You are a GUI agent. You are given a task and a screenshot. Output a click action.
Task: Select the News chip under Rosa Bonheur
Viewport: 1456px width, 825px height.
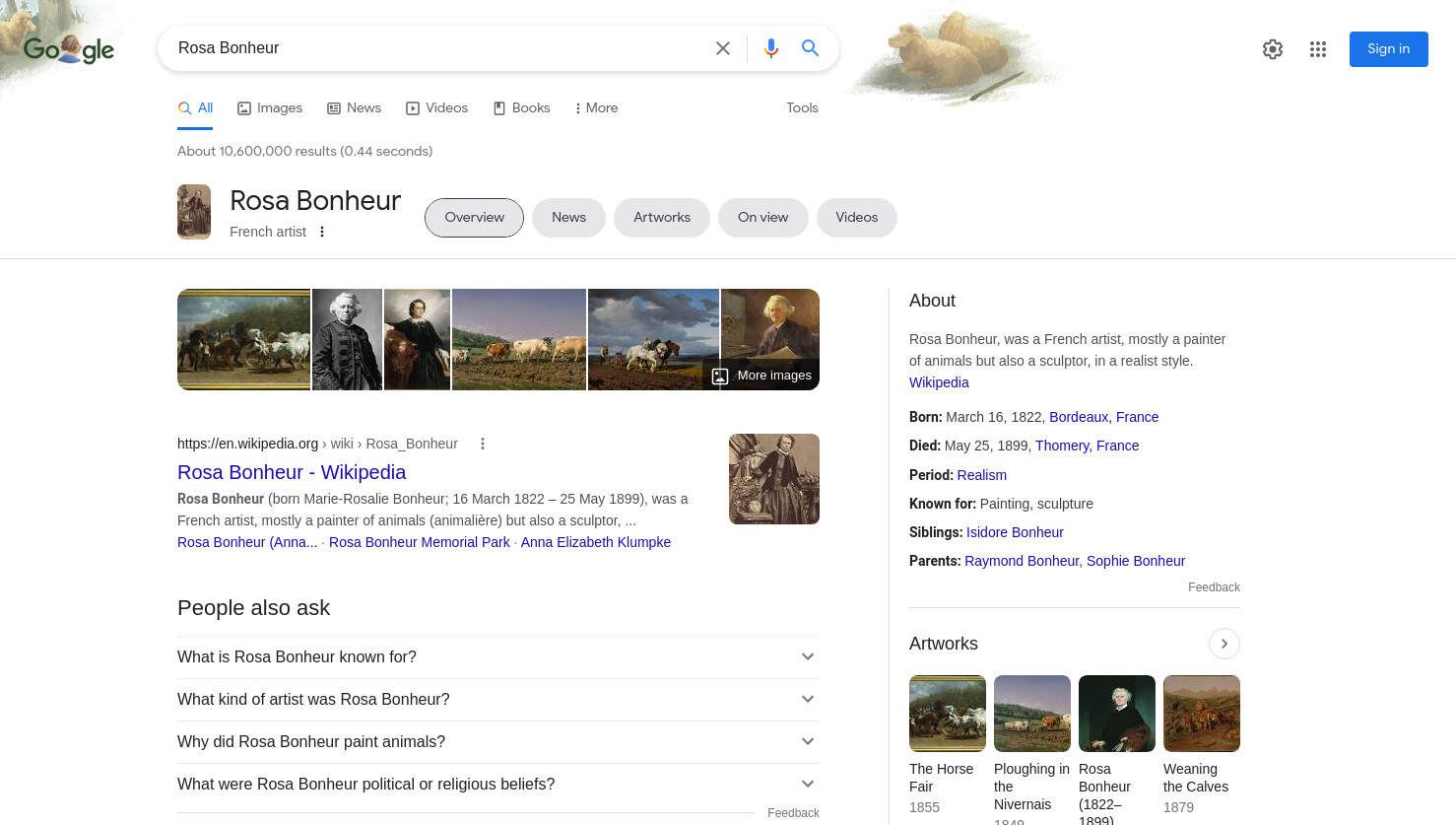click(x=568, y=218)
